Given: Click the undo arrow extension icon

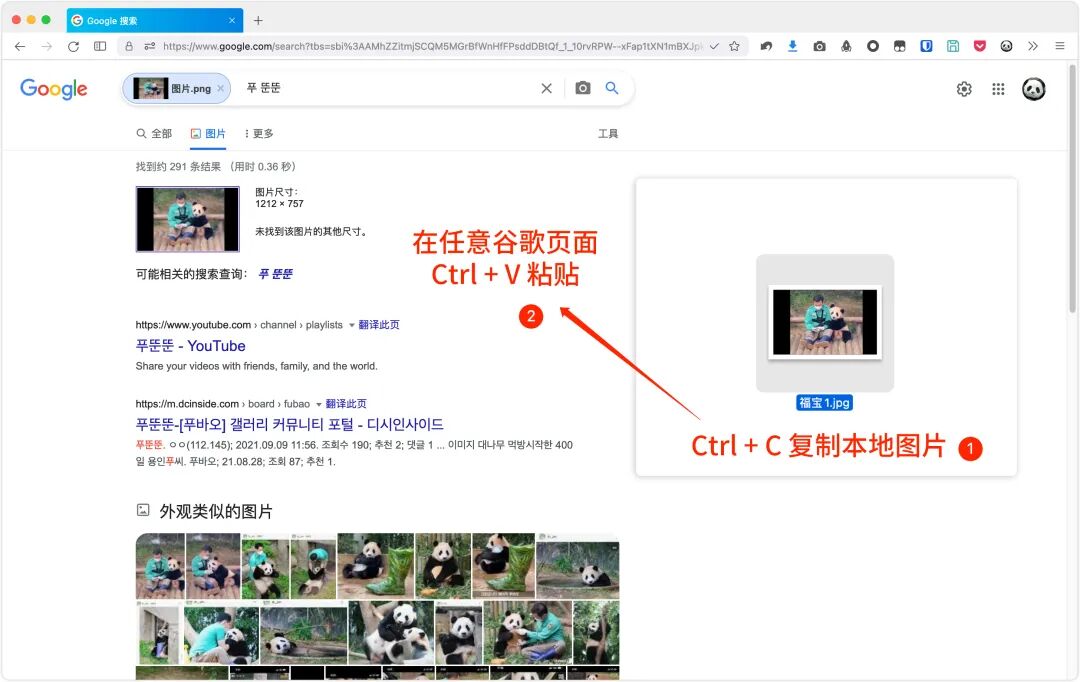Looking at the screenshot, I should click(766, 46).
